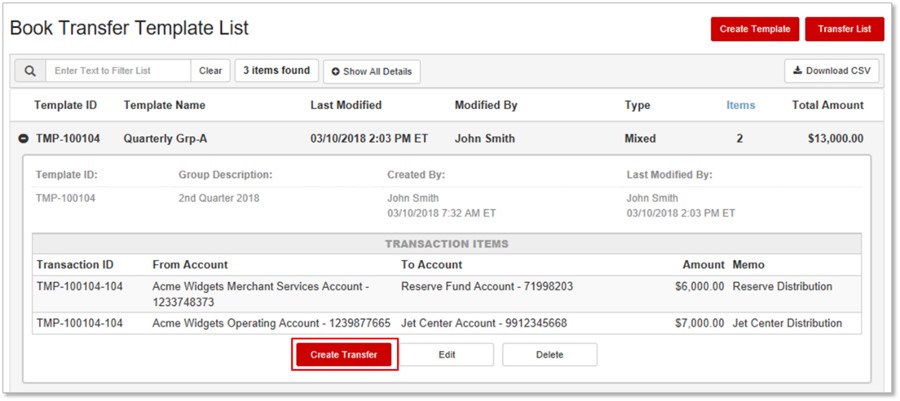Open Create Template
The width and height of the screenshot is (900, 401).
pos(755,29)
